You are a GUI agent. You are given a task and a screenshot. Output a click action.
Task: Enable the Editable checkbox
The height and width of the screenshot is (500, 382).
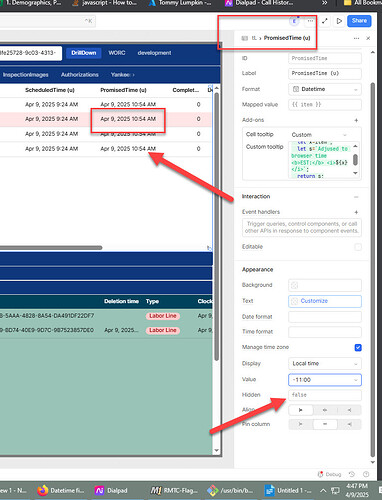[358, 247]
